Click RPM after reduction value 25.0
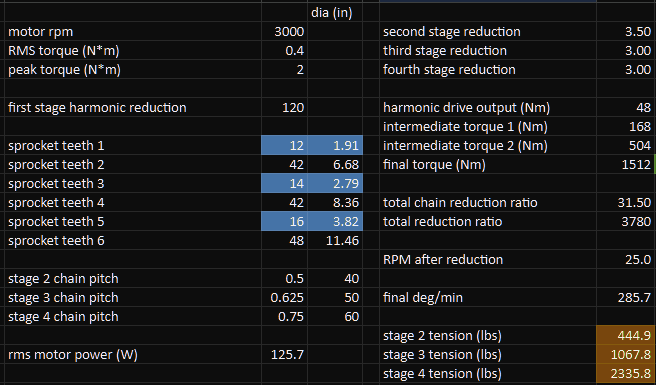 coord(626,259)
